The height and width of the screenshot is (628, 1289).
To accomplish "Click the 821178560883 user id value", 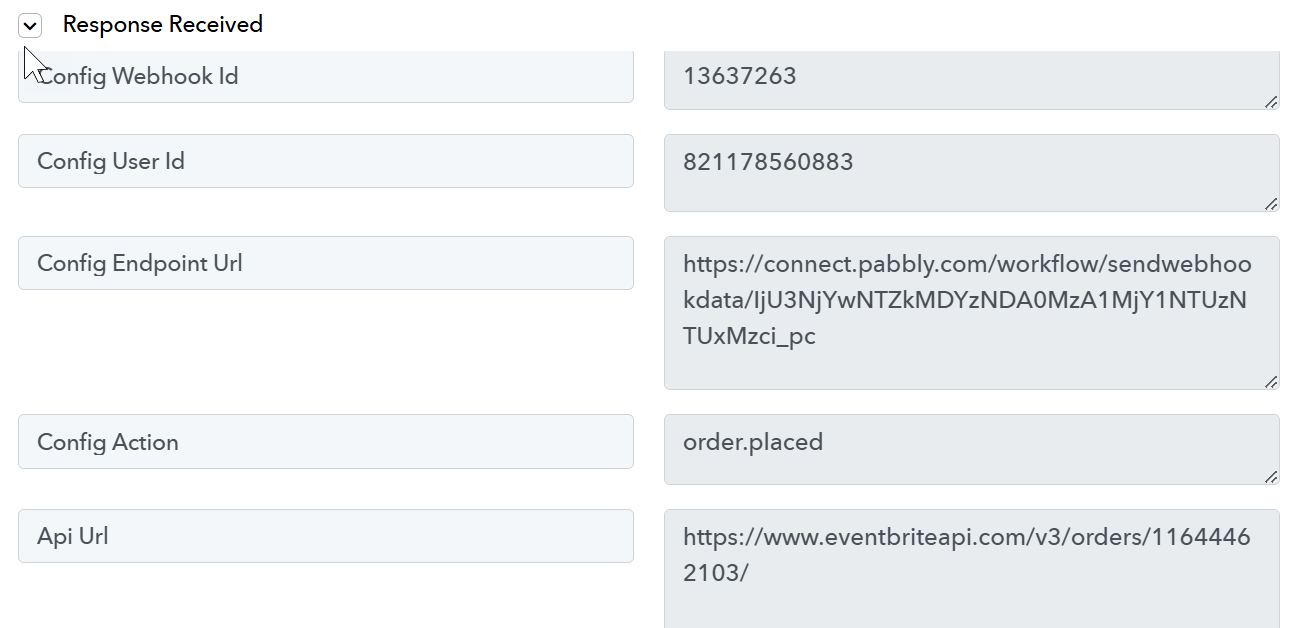I will pyautogui.click(x=768, y=162).
